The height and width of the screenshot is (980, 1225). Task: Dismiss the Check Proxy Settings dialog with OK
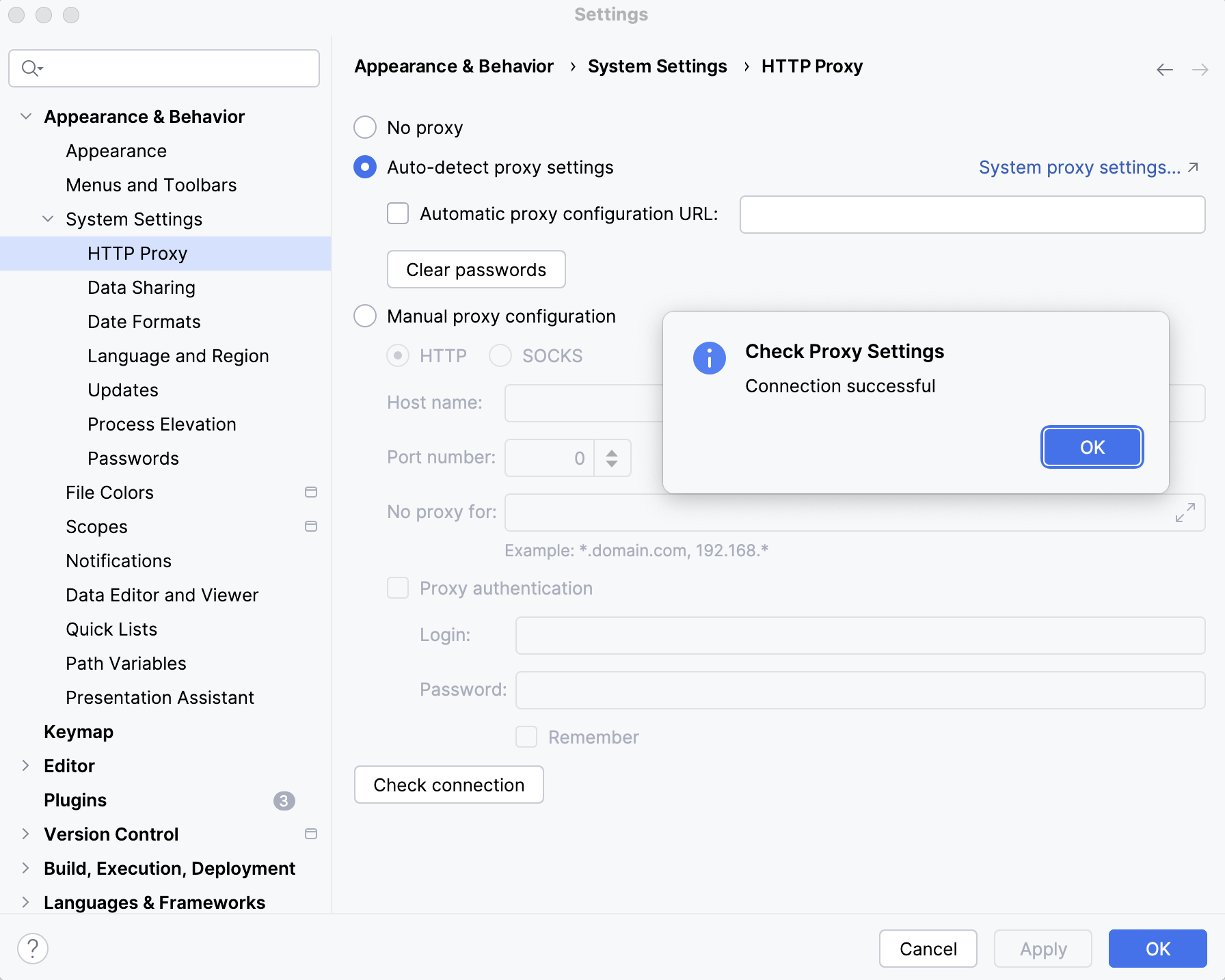click(1092, 447)
